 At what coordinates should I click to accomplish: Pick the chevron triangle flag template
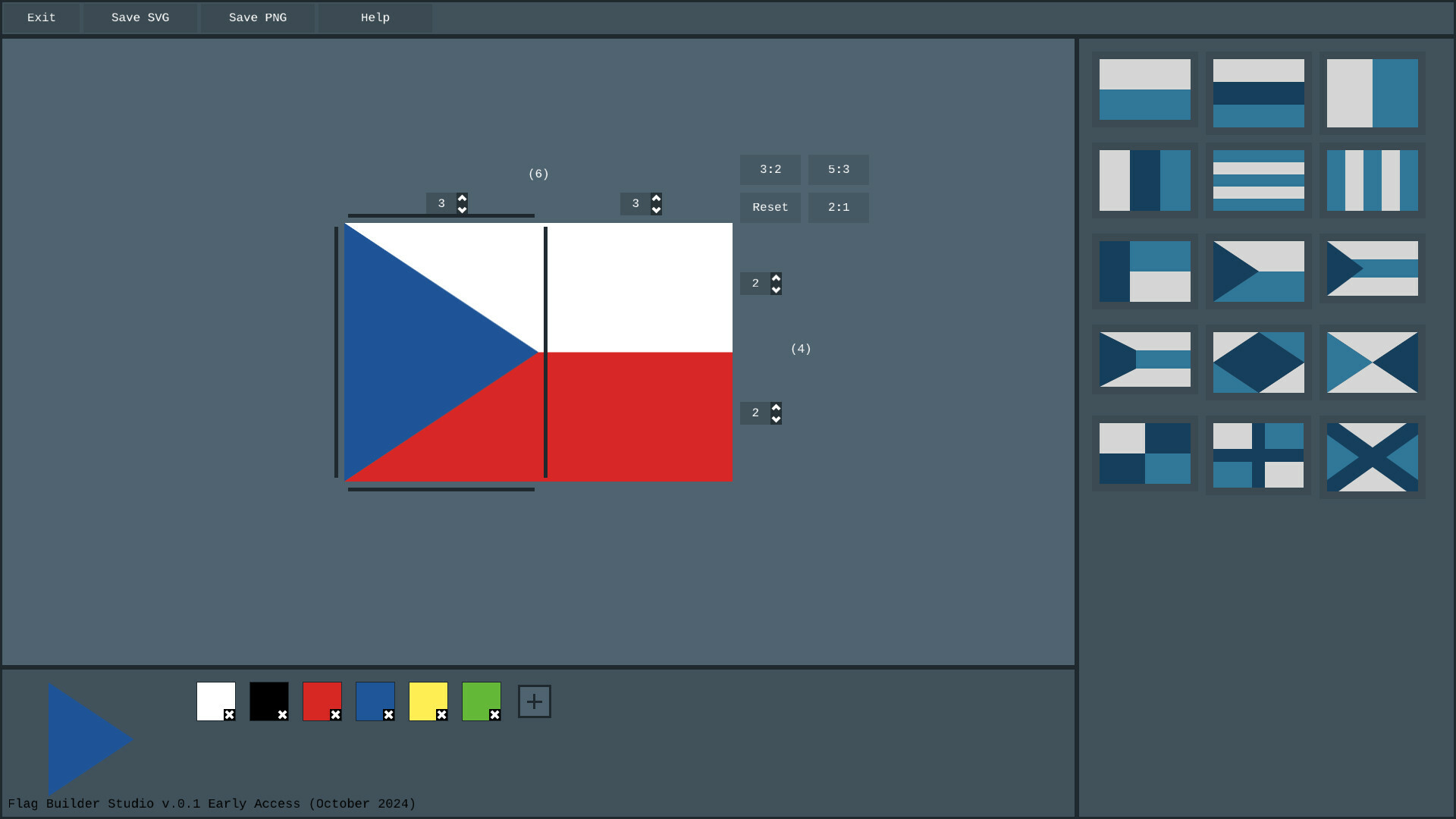pos(1259,271)
